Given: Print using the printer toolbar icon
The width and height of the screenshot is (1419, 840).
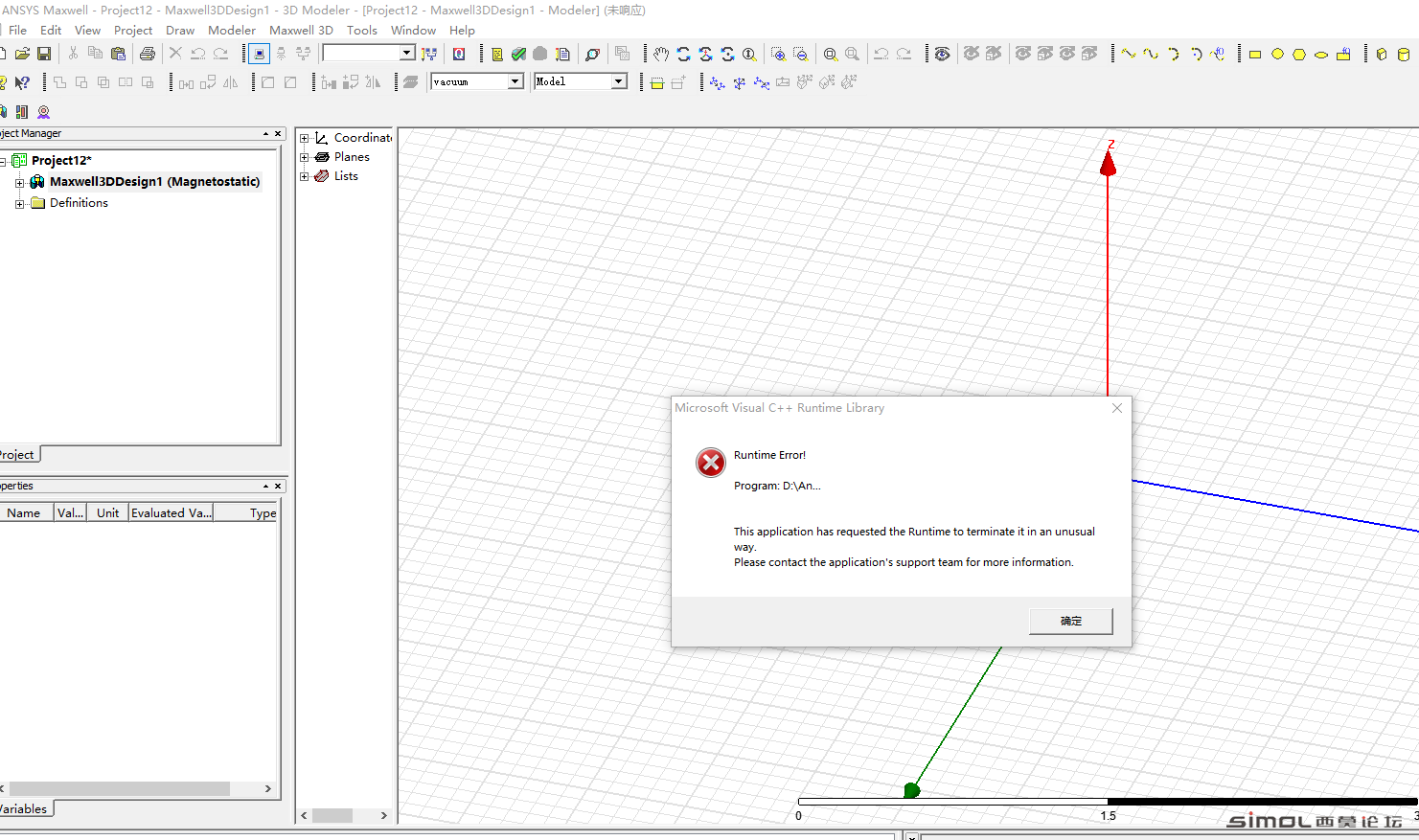Looking at the screenshot, I should (x=148, y=54).
